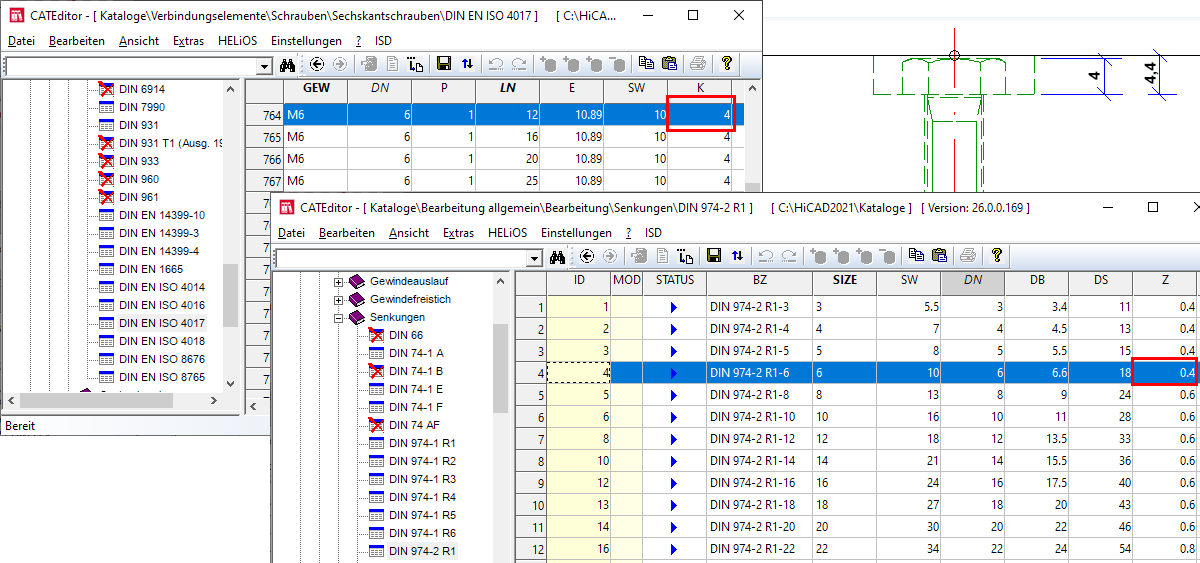Select DIN 974-1 R3 table in tree
Screen dimensions: 1200x563
(x=422, y=480)
